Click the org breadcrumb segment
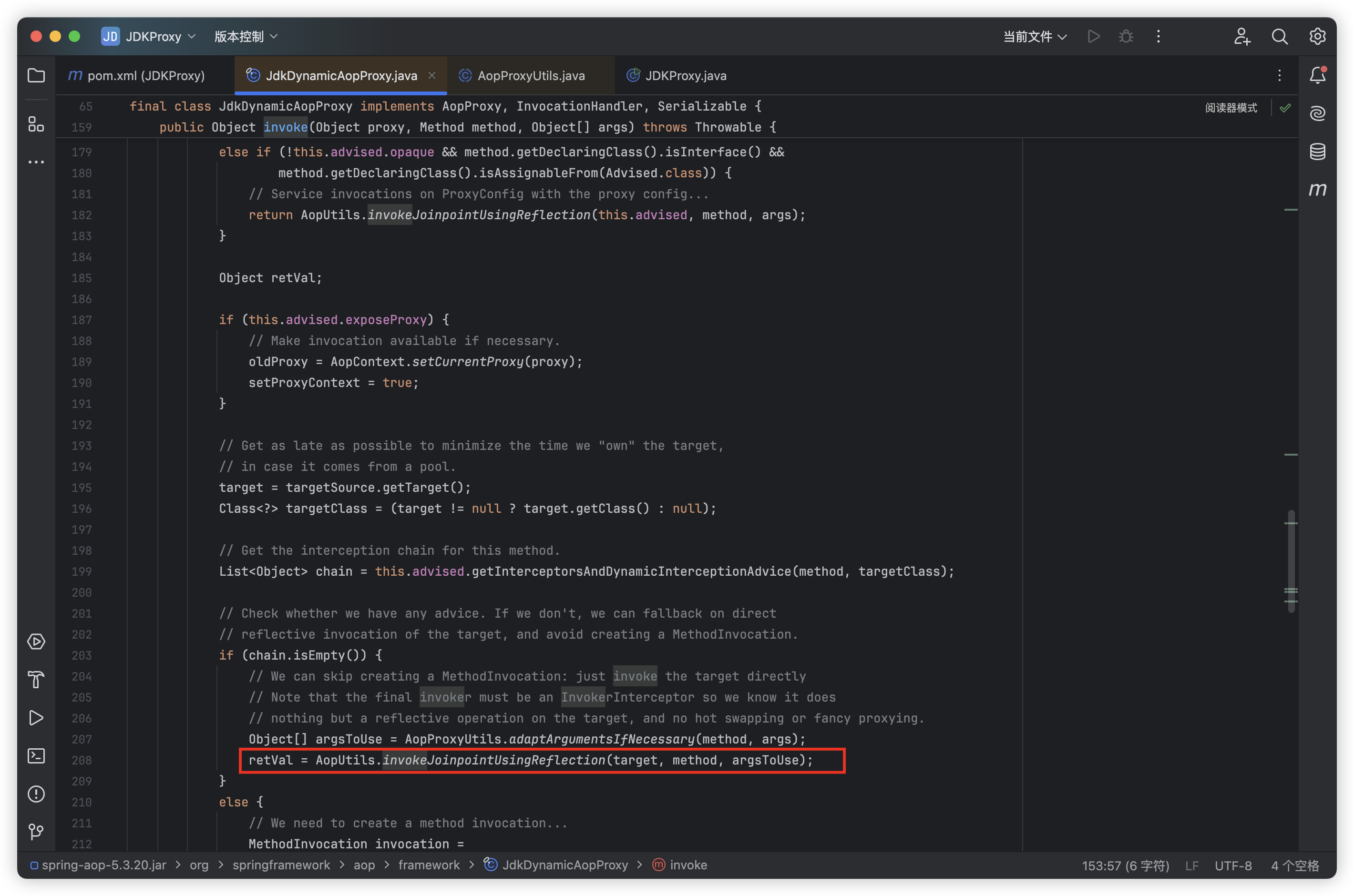 pyautogui.click(x=199, y=865)
